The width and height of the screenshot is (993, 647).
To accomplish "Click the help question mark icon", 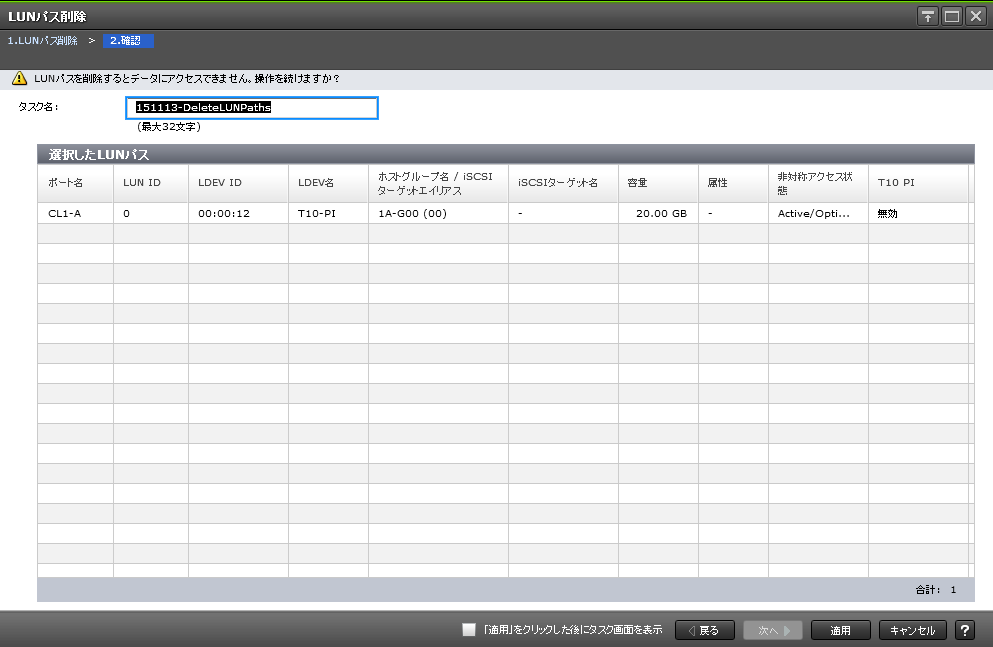I will click(965, 631).
